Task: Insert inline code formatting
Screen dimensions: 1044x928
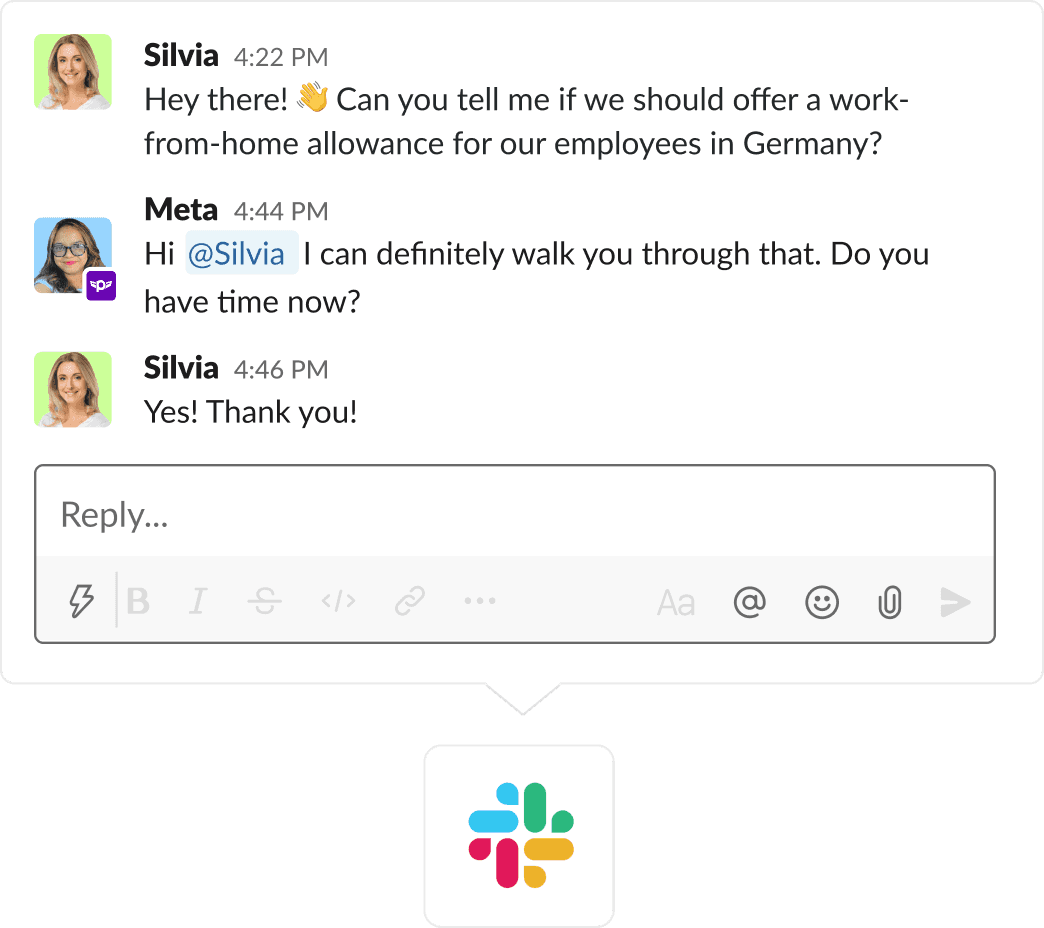Action: click(x=338, y=601)
